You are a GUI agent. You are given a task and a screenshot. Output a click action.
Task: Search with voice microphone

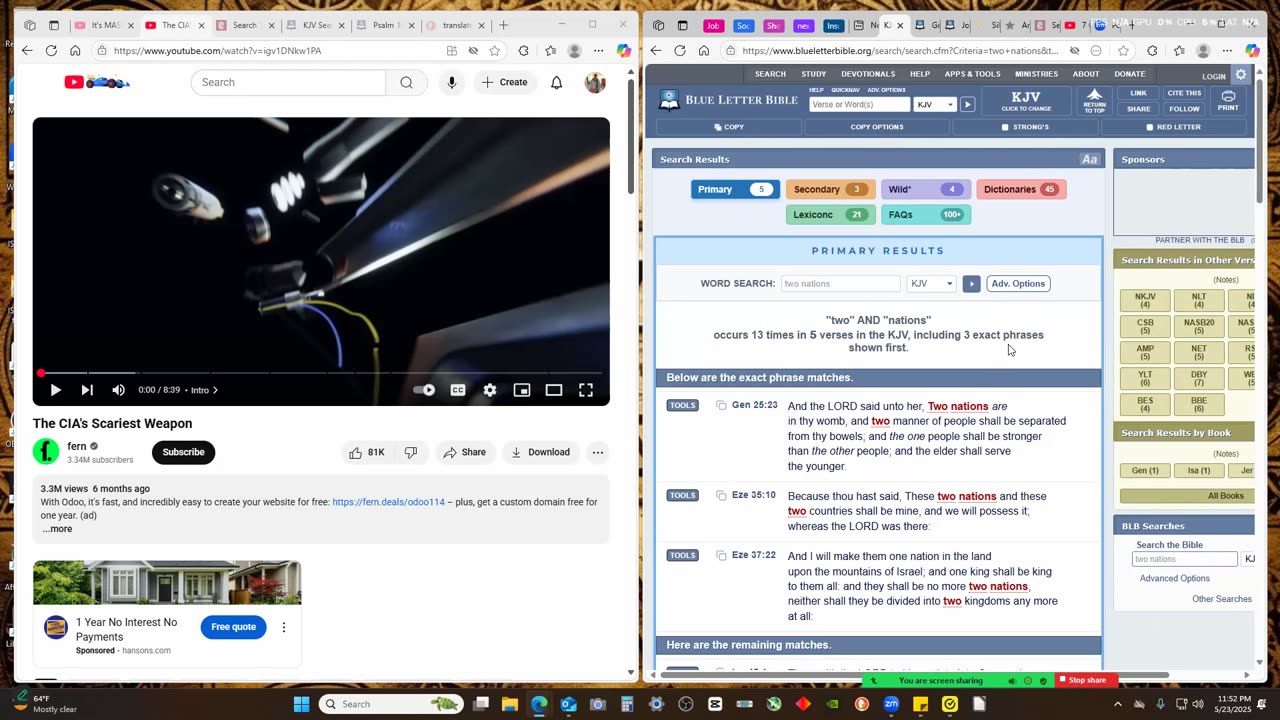click(x=452, y=82)
